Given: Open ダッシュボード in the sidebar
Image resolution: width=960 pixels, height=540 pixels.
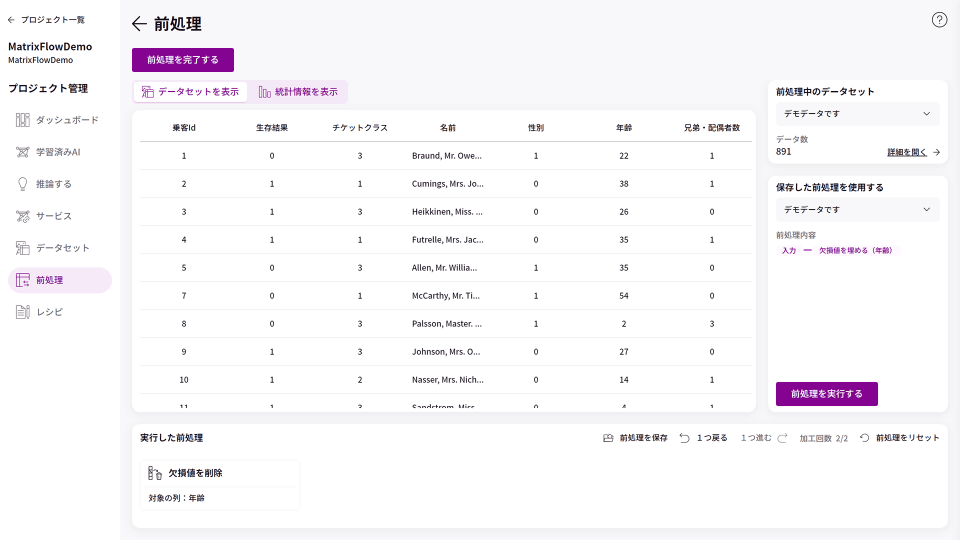Looking at the screenshot, I should click(60, 120).
